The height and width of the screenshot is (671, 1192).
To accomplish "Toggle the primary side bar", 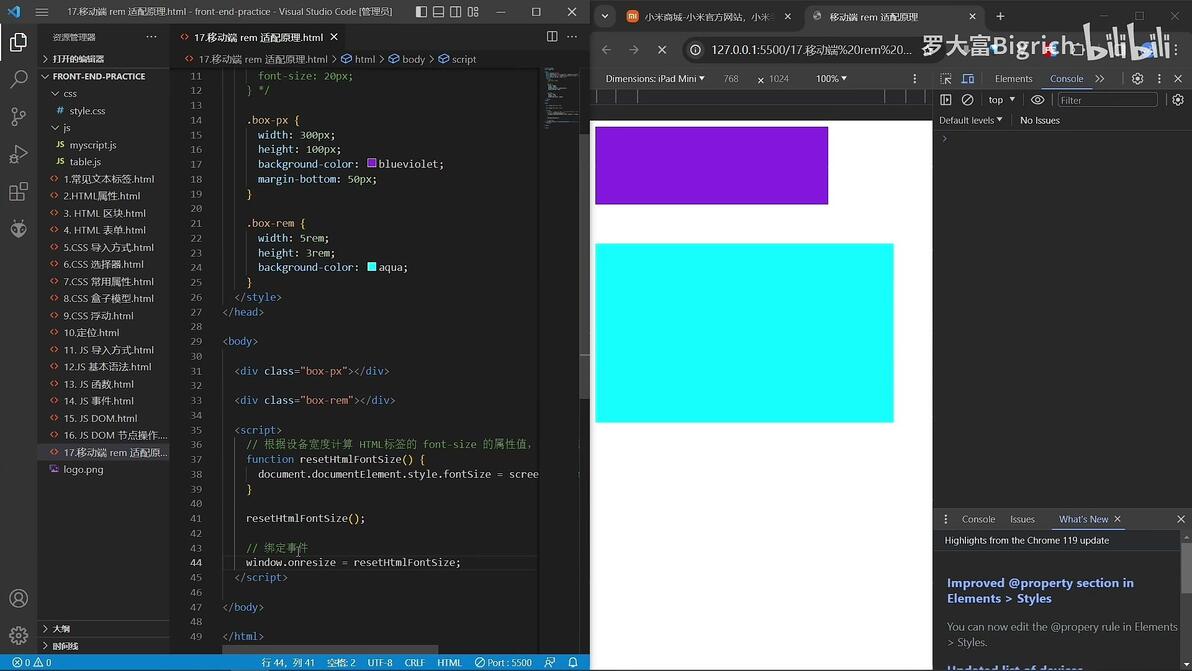I will tap(421, 11).
